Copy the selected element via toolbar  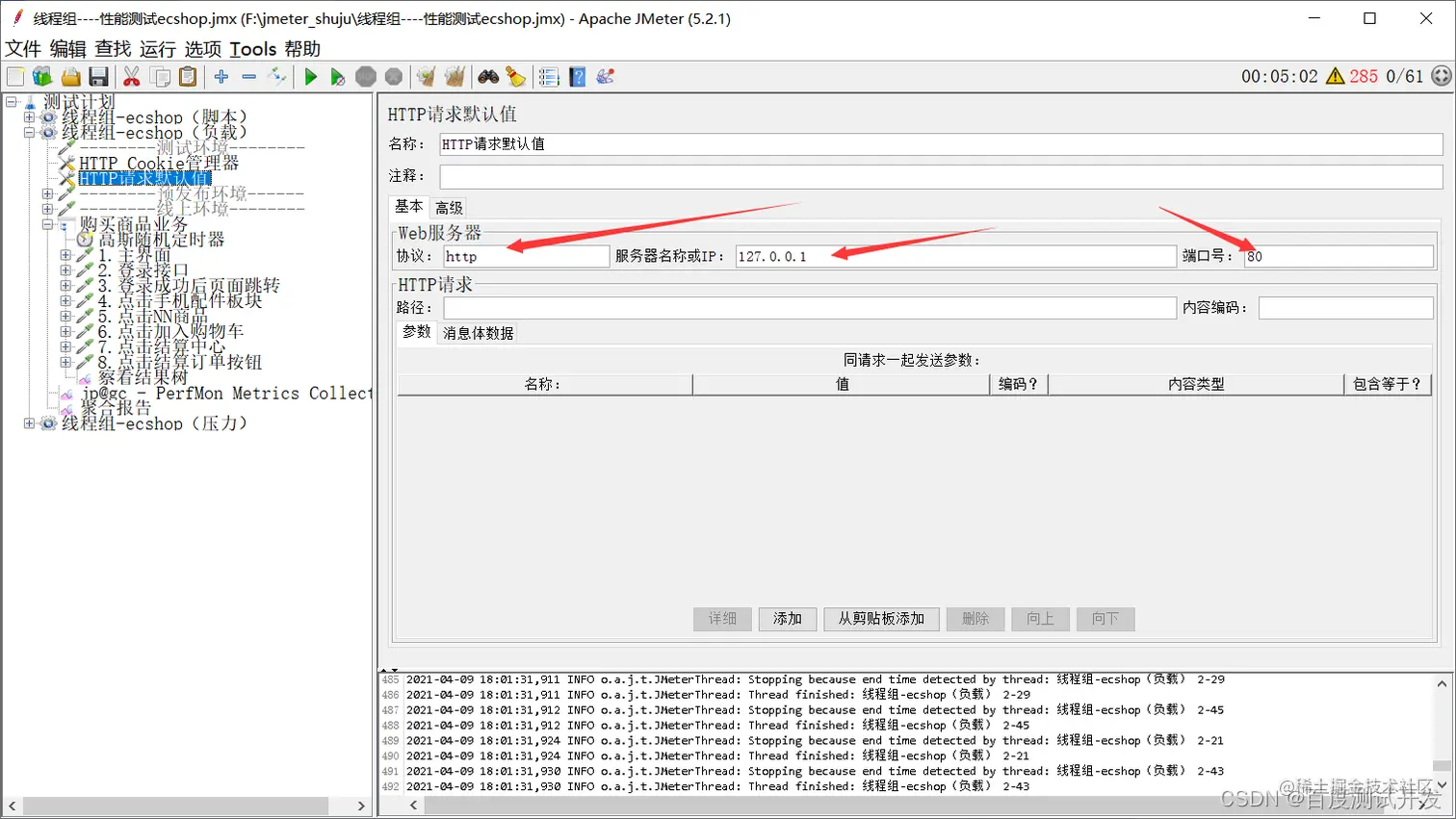tap(161, 77)
